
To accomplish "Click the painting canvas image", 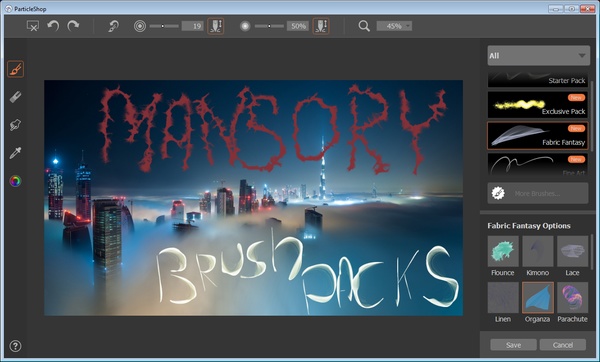I will [253, 198].
